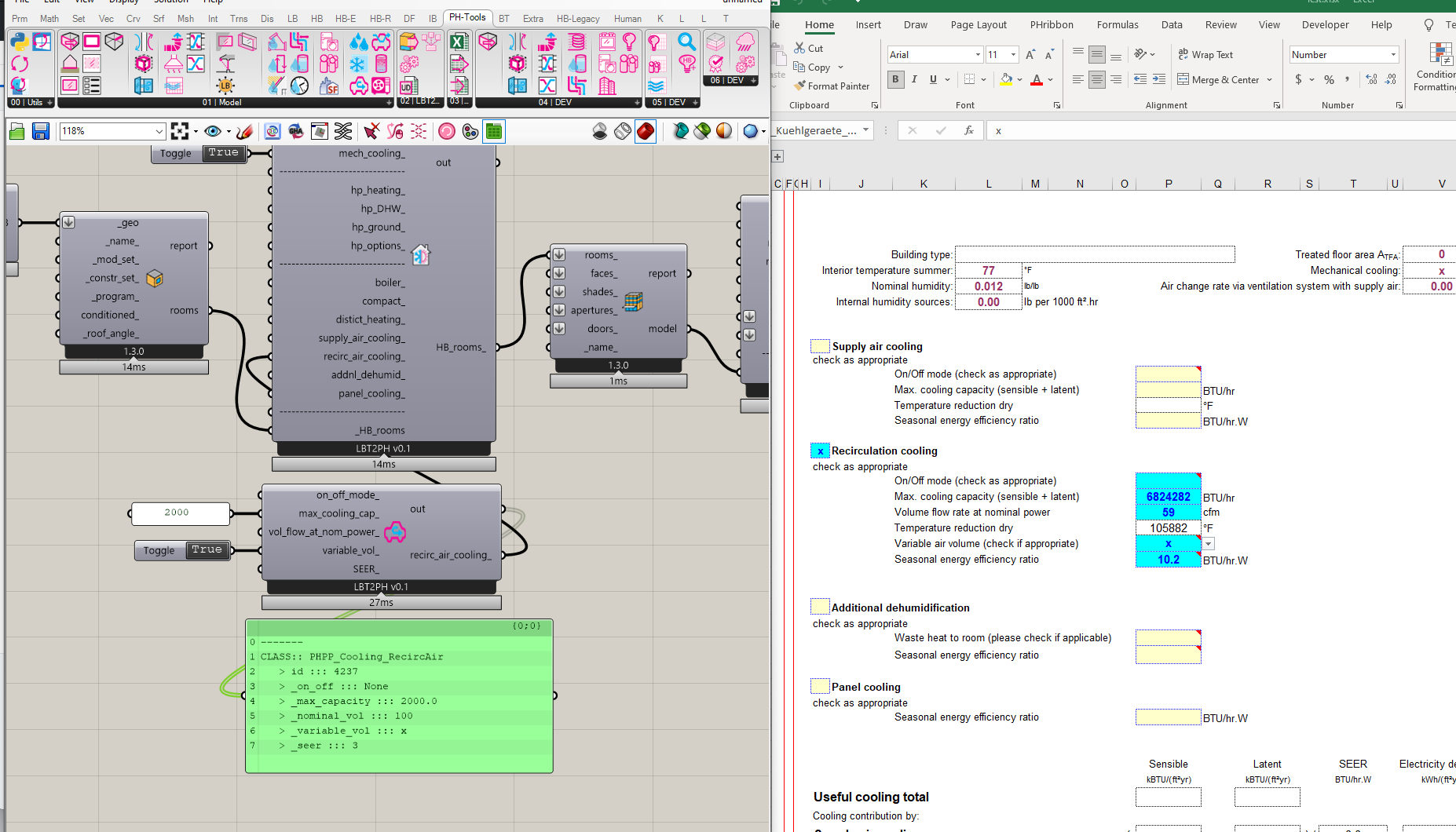Click the zoom extents icon in canvas toolbar
Image resolution: width=1456 pixels, height=832 pixels.
pos(180,131)
